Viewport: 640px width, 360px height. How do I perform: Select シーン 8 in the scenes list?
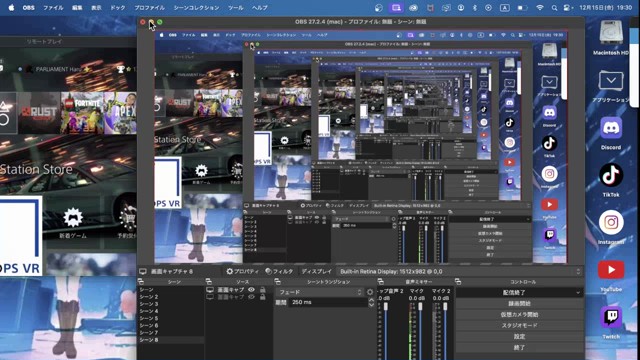click(171, 340)
